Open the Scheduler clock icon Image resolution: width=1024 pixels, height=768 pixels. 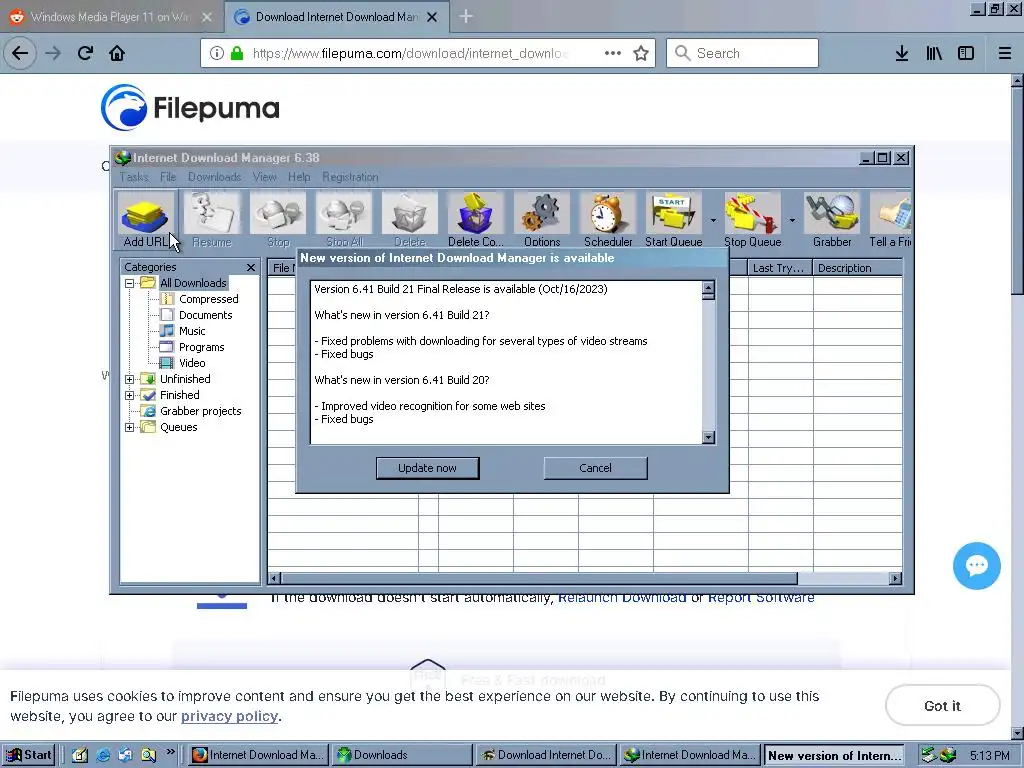click(608, 220)
